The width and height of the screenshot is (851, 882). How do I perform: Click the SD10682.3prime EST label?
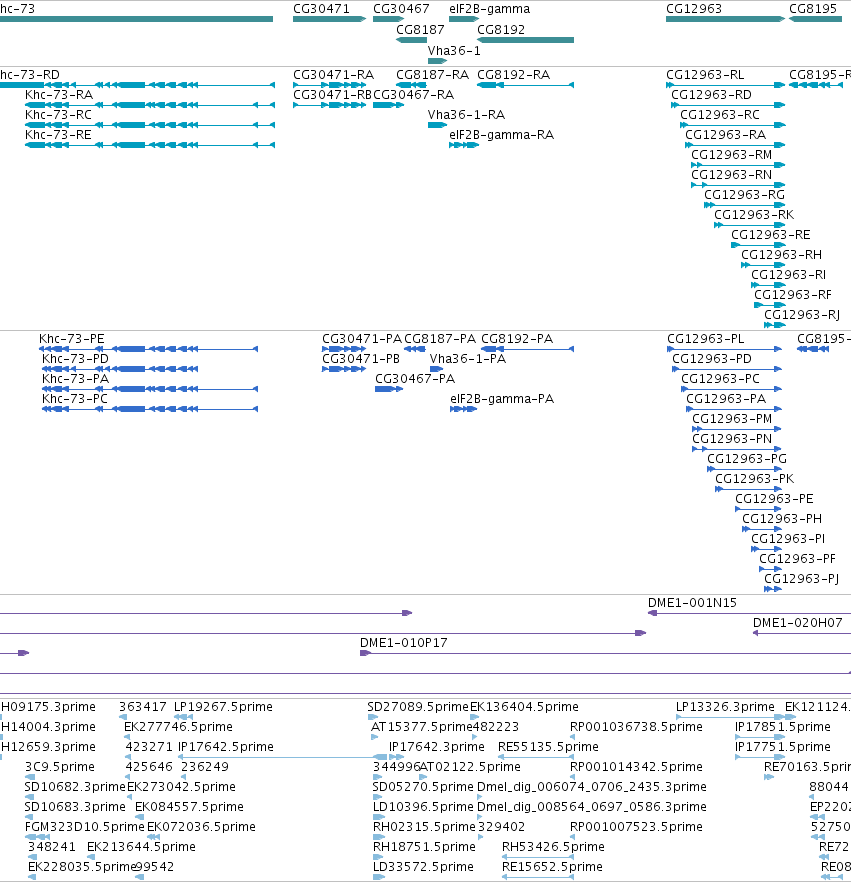75,787
